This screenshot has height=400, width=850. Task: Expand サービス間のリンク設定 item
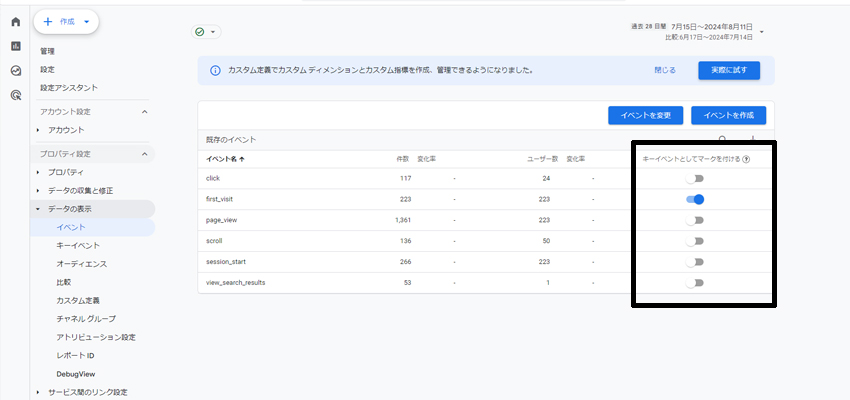[x=38, y=392]
